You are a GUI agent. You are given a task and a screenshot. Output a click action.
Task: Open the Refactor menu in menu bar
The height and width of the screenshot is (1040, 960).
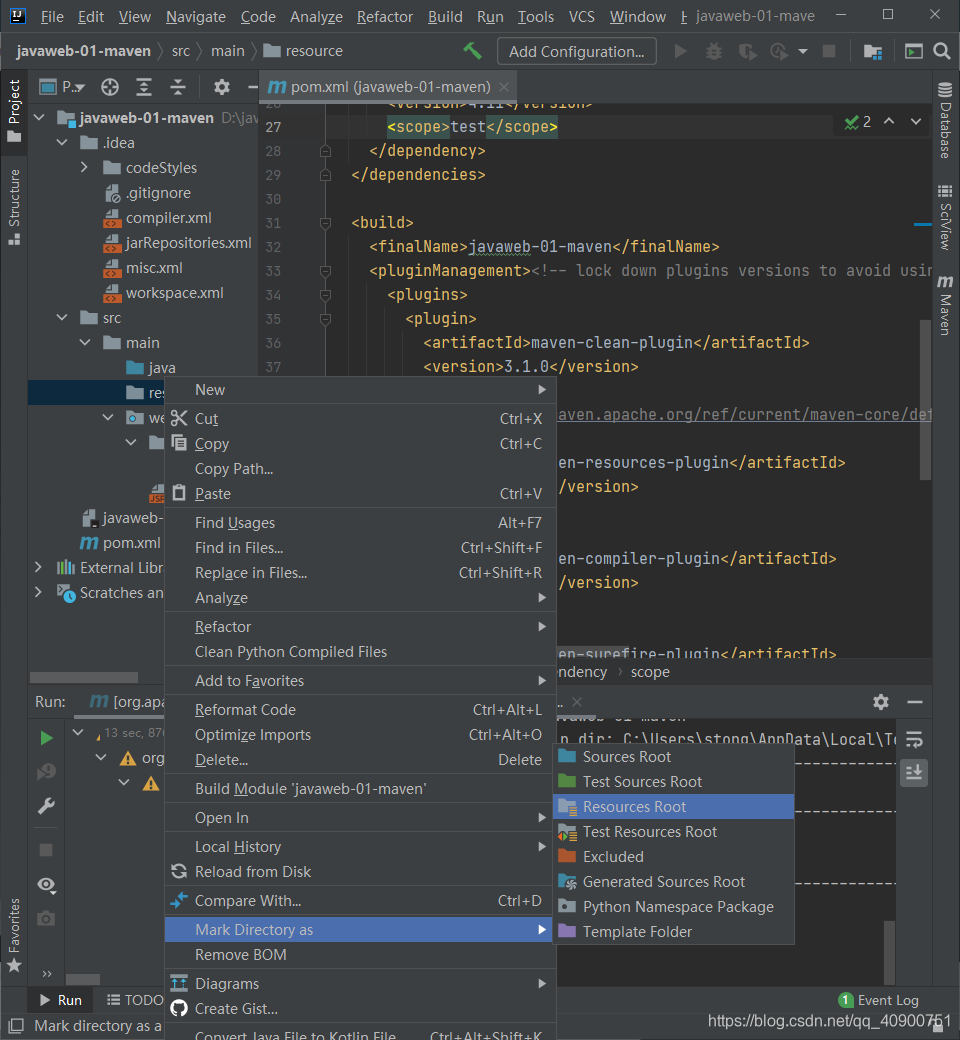[x=385, y=17]
